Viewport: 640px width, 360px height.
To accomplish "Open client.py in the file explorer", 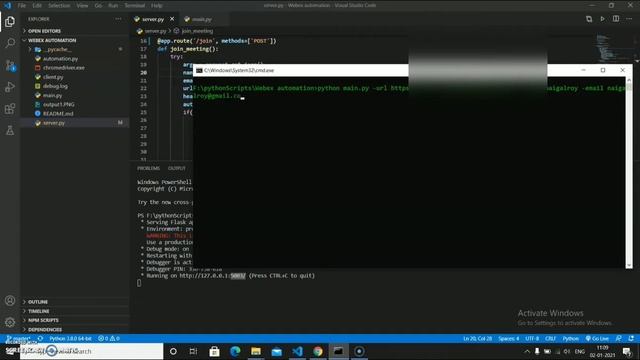I will tap(75, 77).
